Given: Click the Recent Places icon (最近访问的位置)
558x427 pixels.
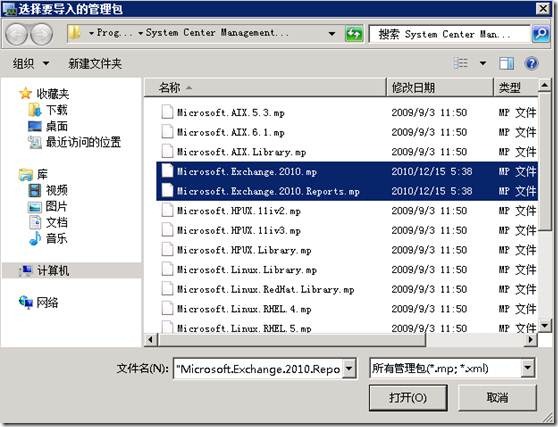Looking at the screenshot, I should click(x=35, y=142).
